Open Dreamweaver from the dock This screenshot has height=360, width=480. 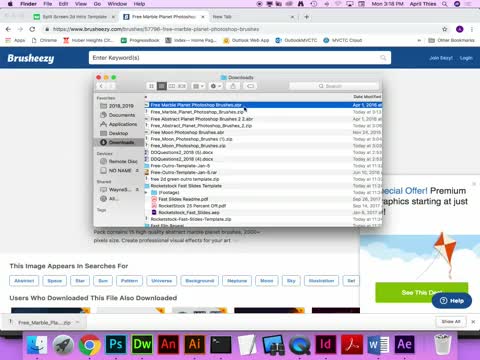coord(142,344)
